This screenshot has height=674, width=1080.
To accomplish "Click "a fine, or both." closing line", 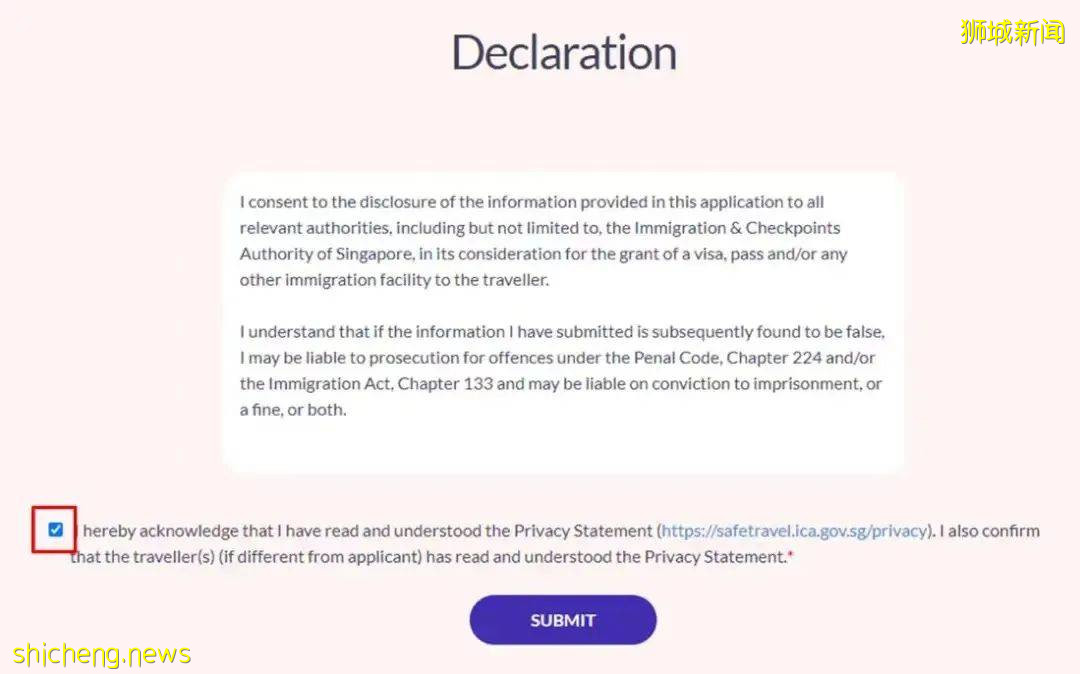I will coord(293,409).
